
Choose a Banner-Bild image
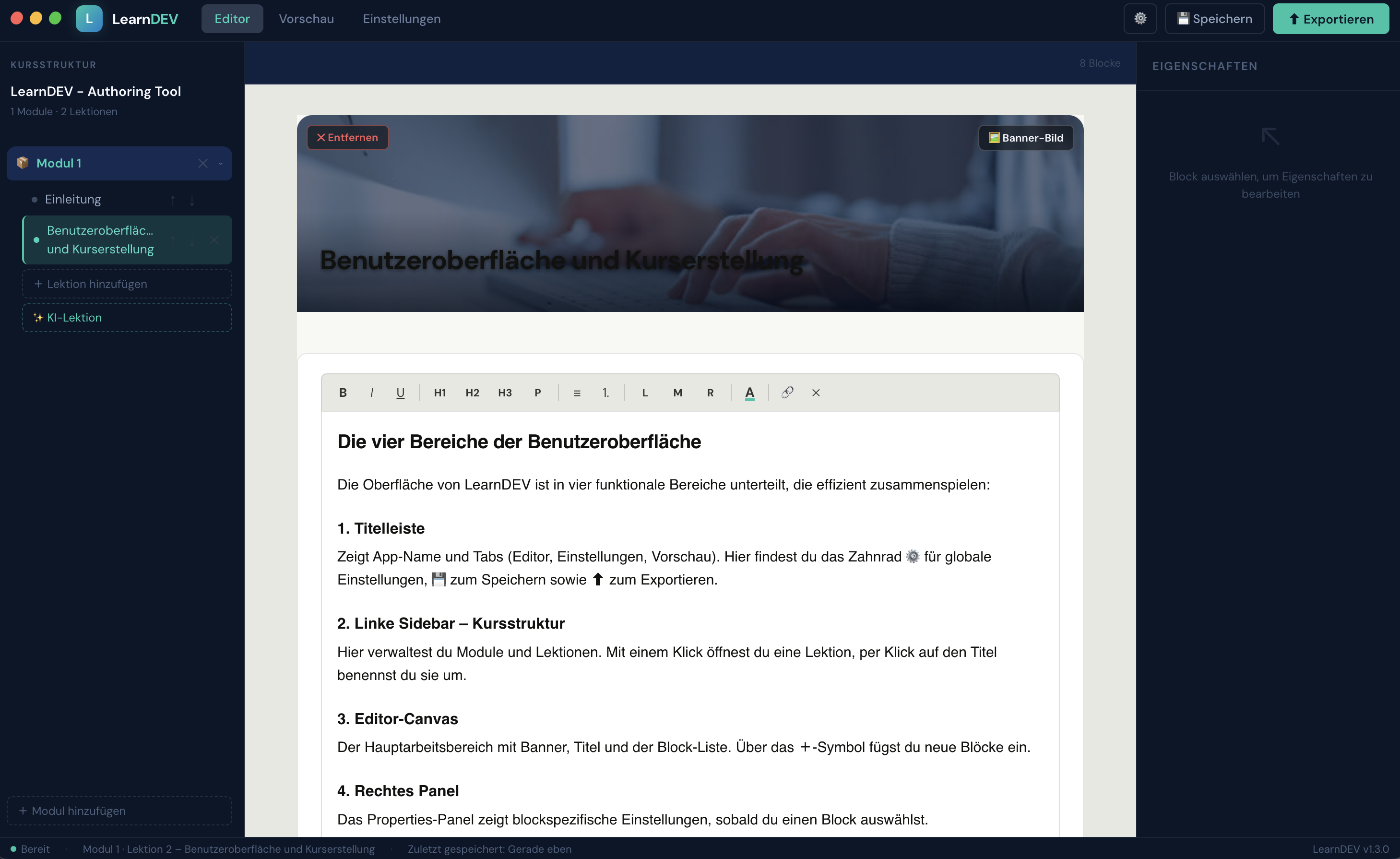point(1026,137)
